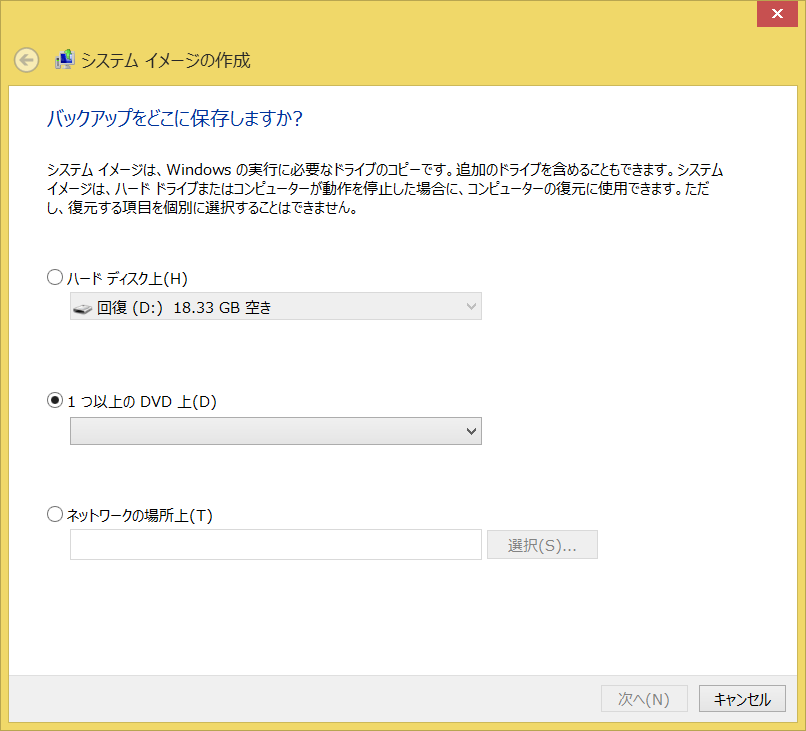The width and height of the screenshot is (806, 731).
Task: Click the back arrow button
Action: click(x=27, y=60)
